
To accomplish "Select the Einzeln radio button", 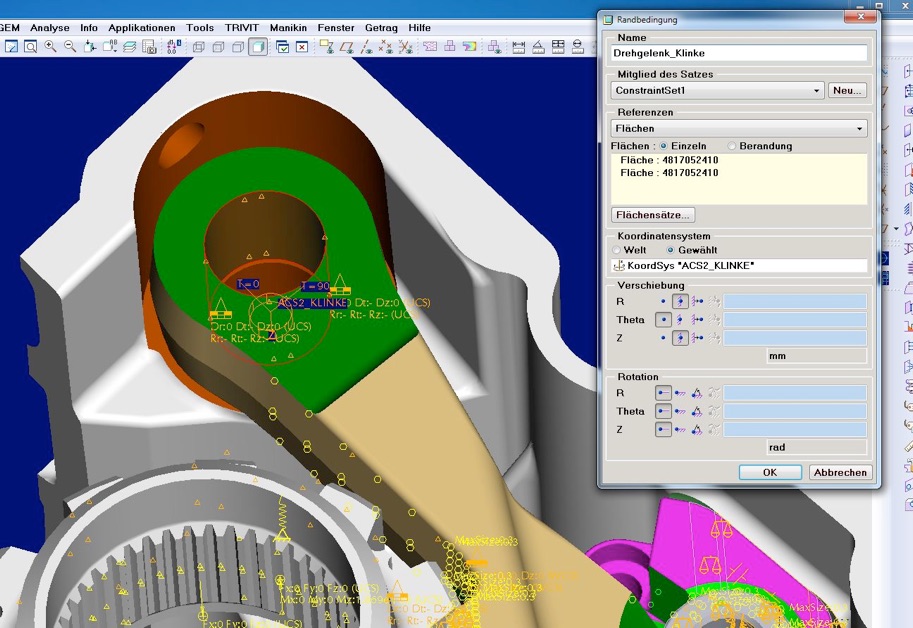I will point(664,146).
